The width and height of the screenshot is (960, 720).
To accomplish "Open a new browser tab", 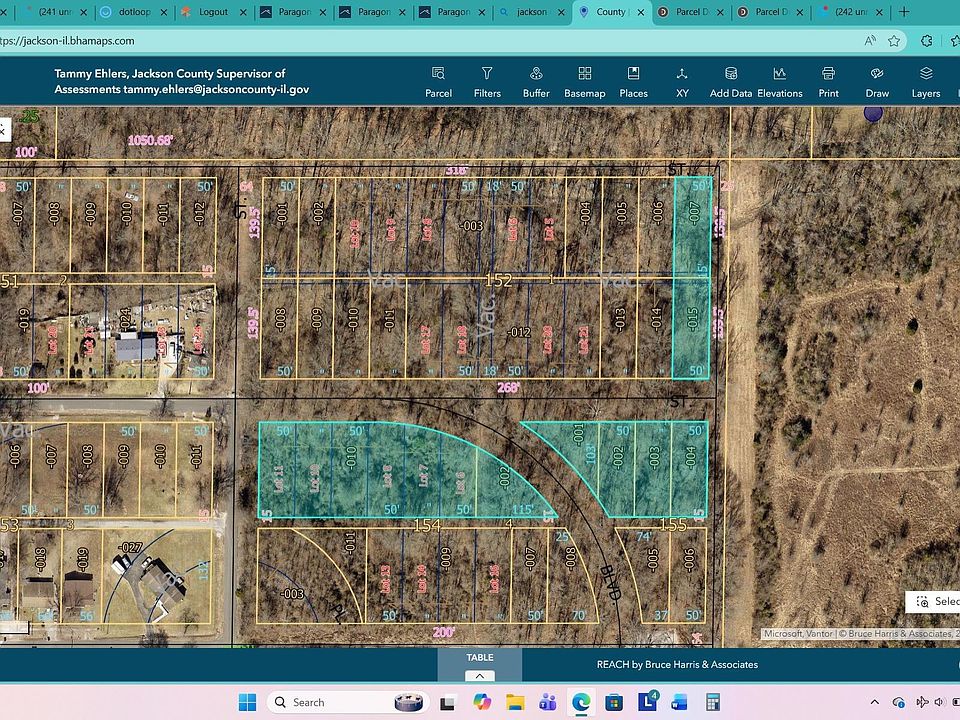I will 904,12.
